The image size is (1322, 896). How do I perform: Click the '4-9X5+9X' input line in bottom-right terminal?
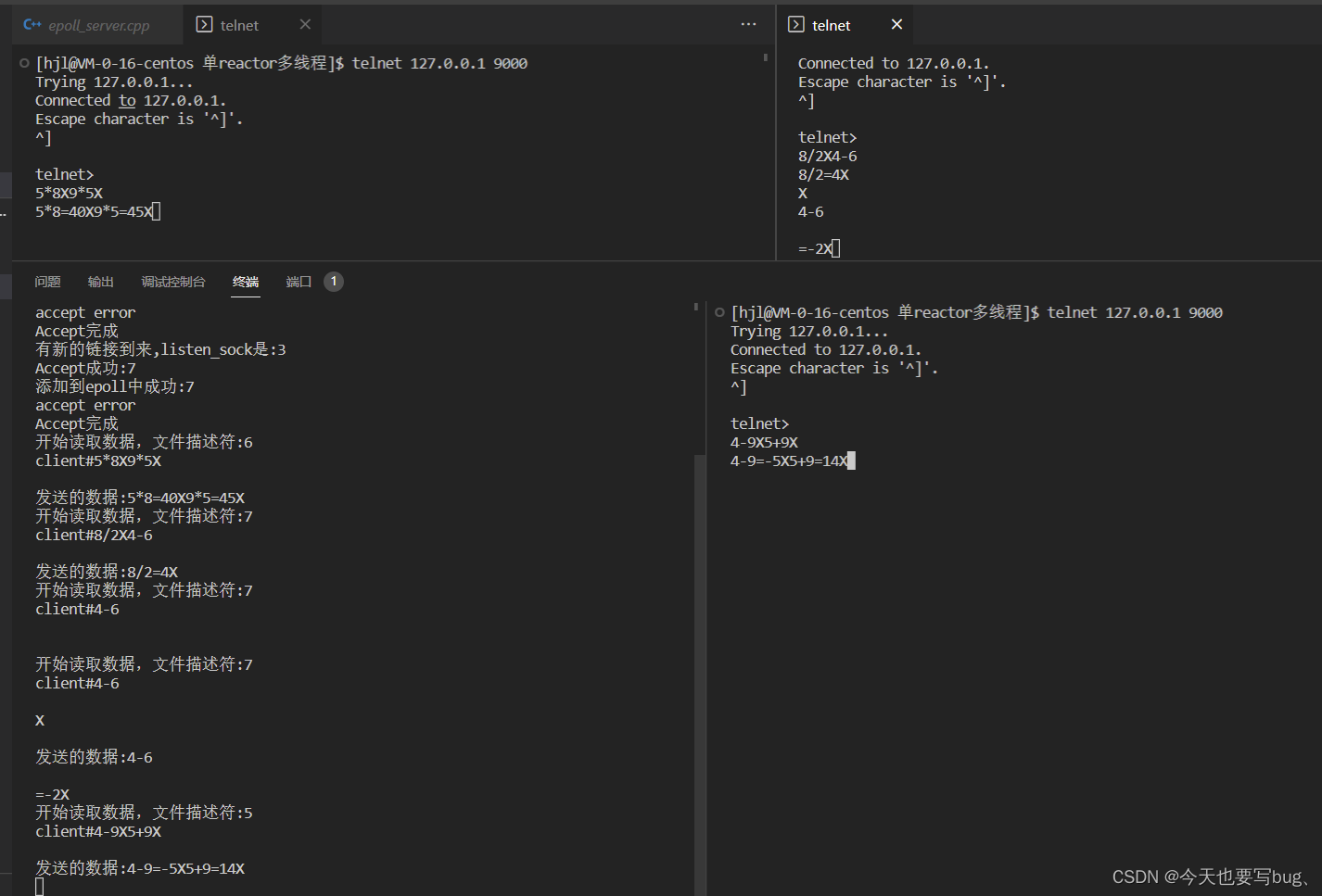(x=764, y=442)
